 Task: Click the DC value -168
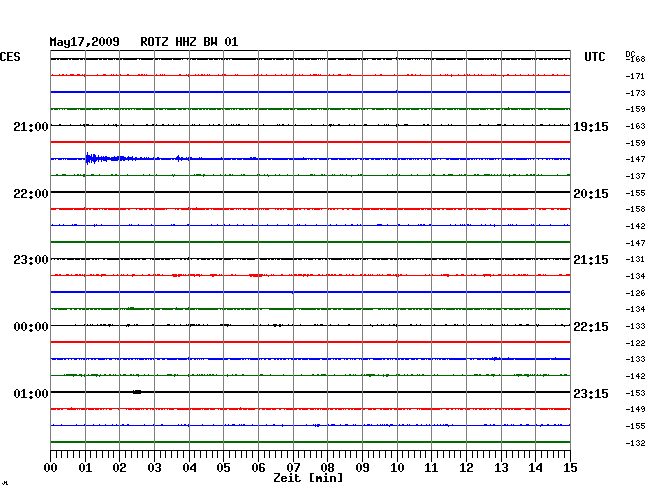pyautogui.click(x=635, y=59)
